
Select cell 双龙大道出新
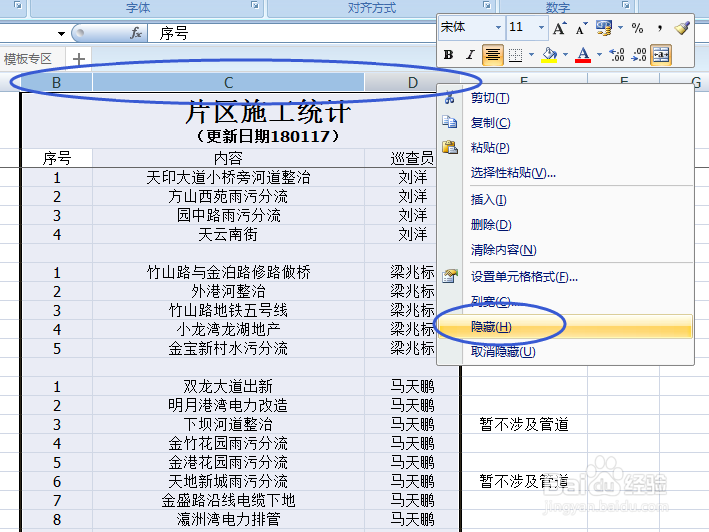click(228, 386)
